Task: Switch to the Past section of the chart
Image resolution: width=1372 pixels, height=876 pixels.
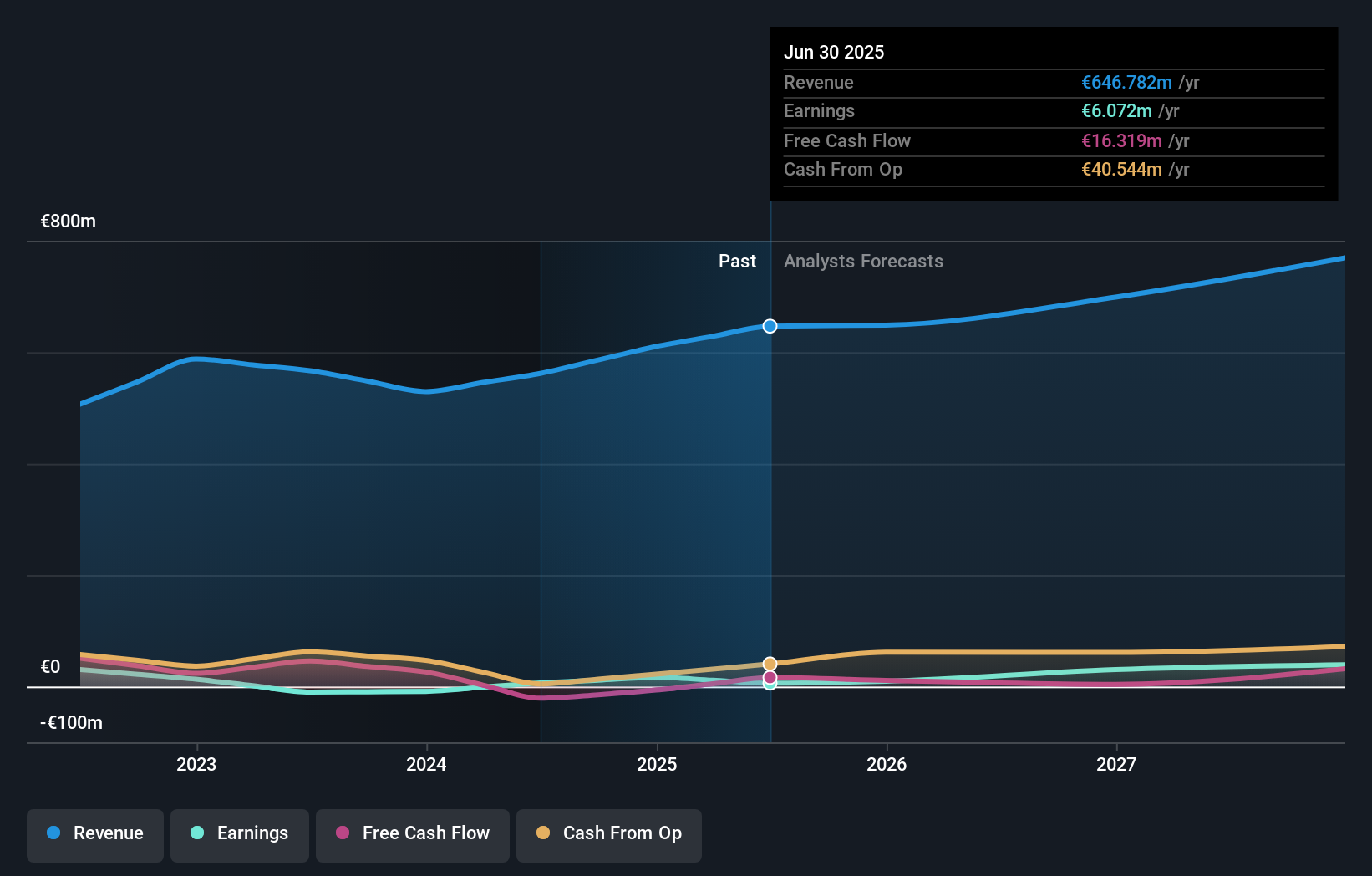Action: 737,261
